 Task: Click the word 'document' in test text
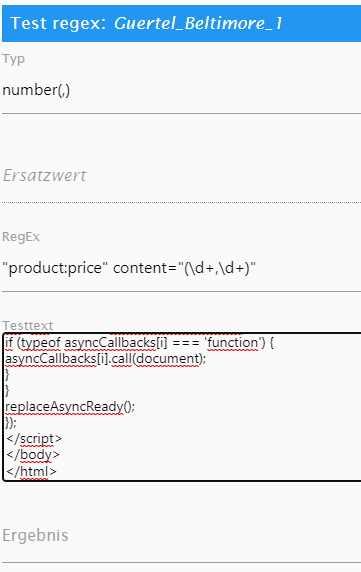[168, 359]
